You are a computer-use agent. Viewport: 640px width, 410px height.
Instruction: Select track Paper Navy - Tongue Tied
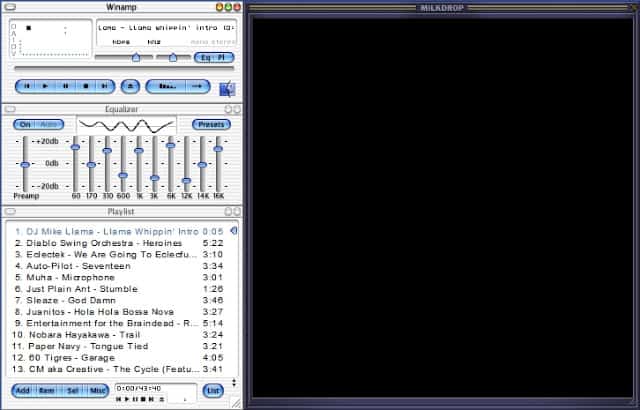coord(120,346)
